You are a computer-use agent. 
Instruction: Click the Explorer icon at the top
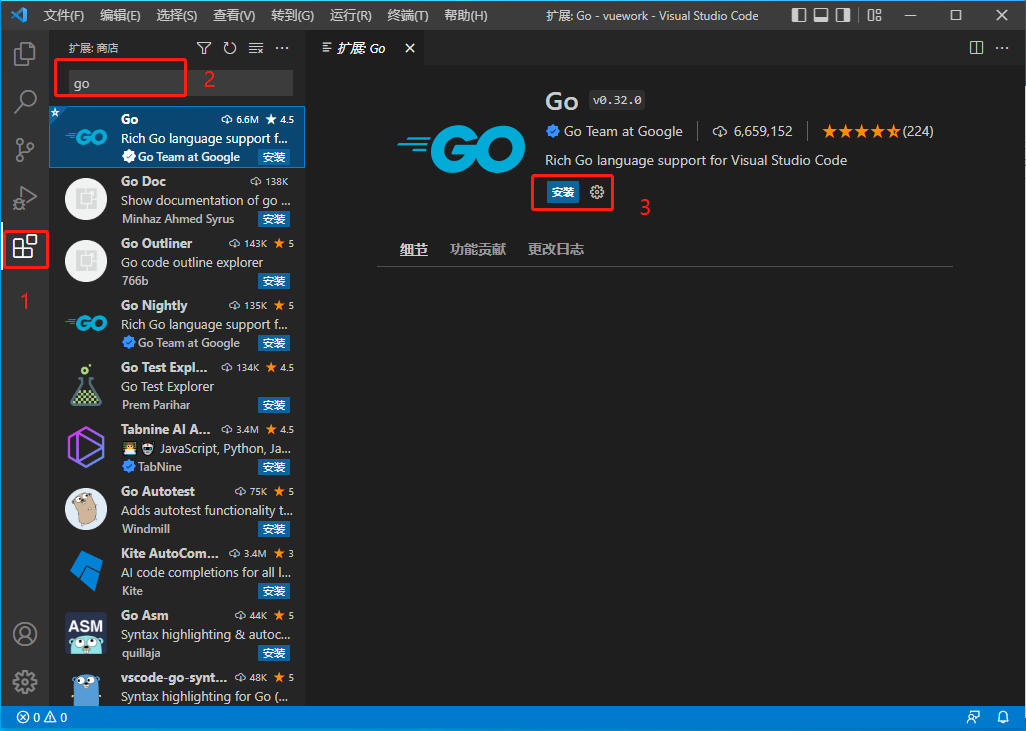[24, 54]
